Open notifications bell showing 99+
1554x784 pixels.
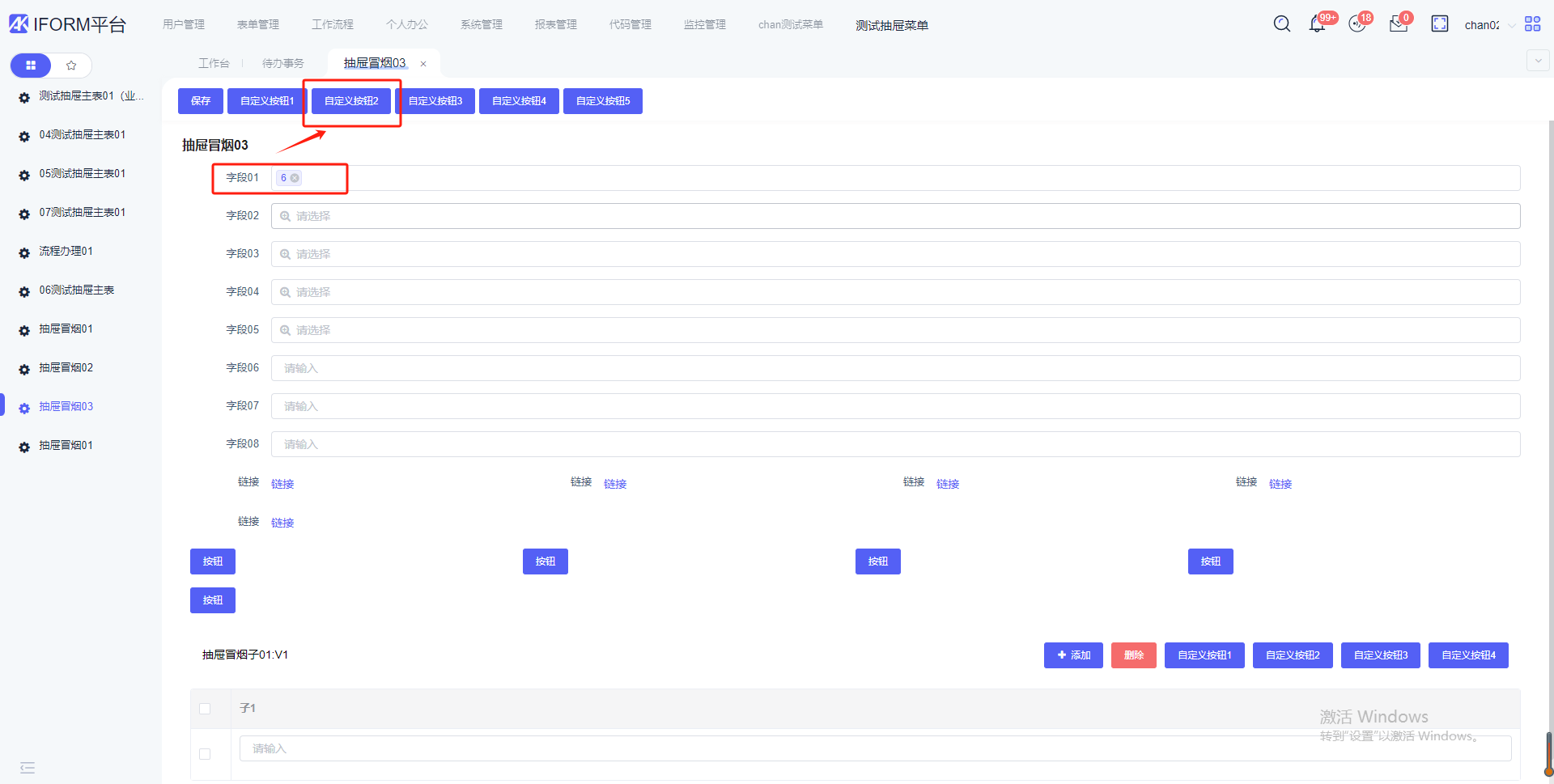point(1317,24)
